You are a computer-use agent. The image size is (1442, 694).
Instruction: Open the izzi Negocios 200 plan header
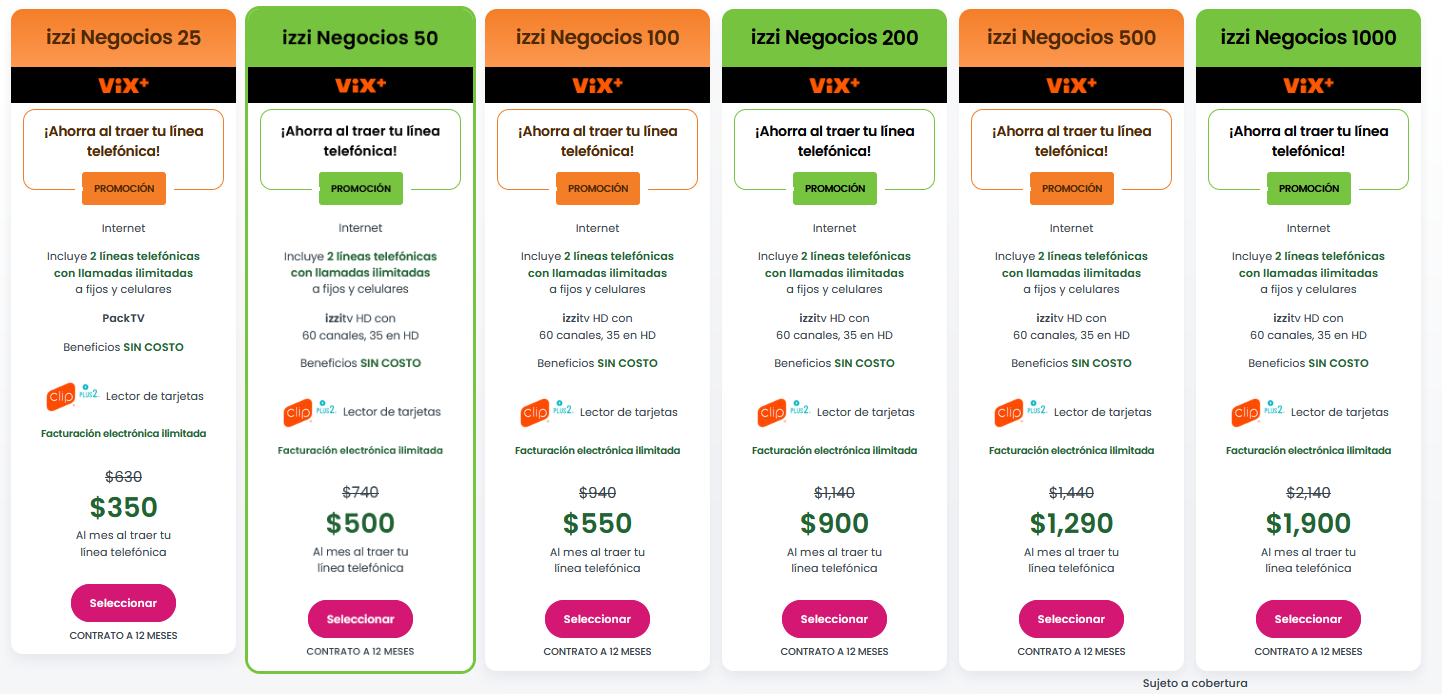click(x=834, y=38)
